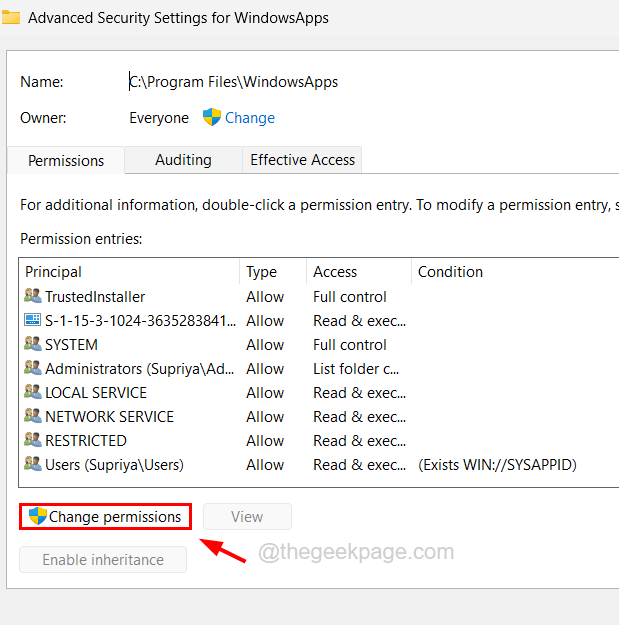The width and height of the screenshot is (619, 625).
Task: Click the S-1-15-3-1024 capability SID icon
Action: pyautogui.click(x=33, y=321)
